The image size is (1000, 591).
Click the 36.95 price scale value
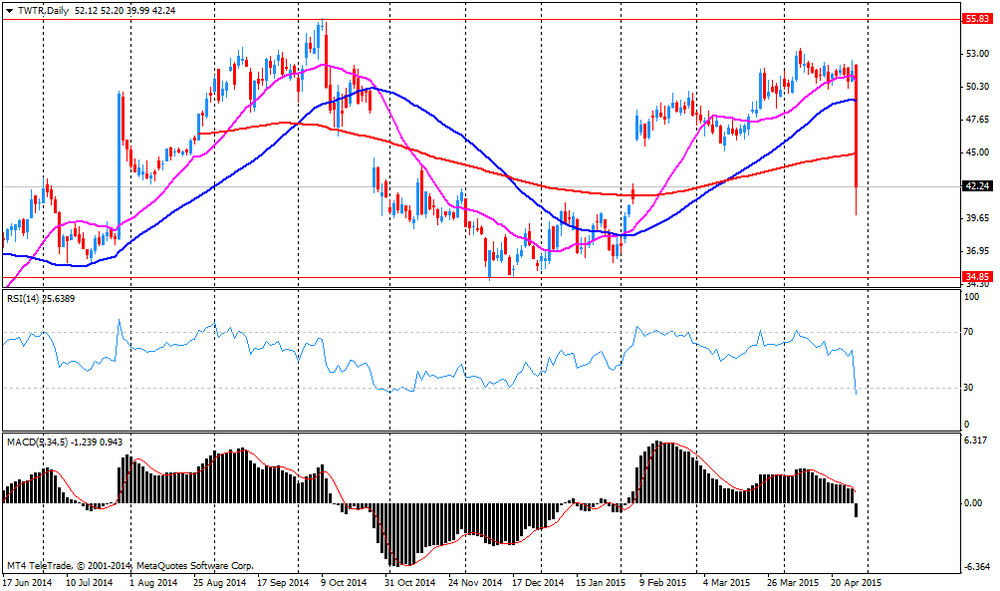pos(978,251)
